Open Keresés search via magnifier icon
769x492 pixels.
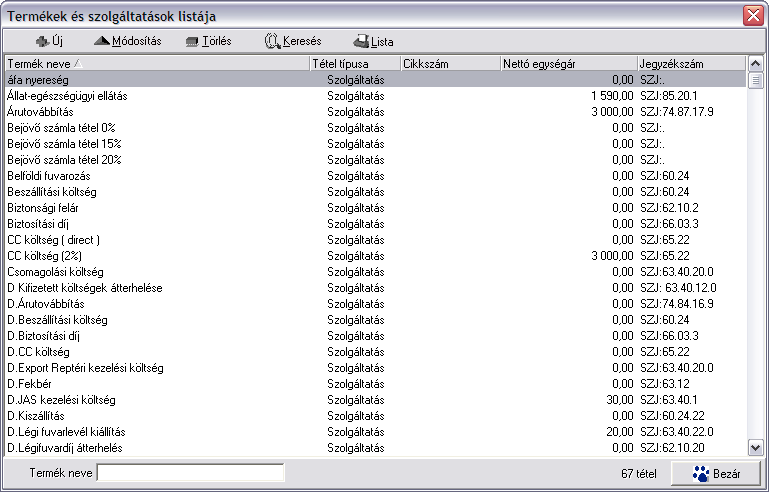[272, 41]
